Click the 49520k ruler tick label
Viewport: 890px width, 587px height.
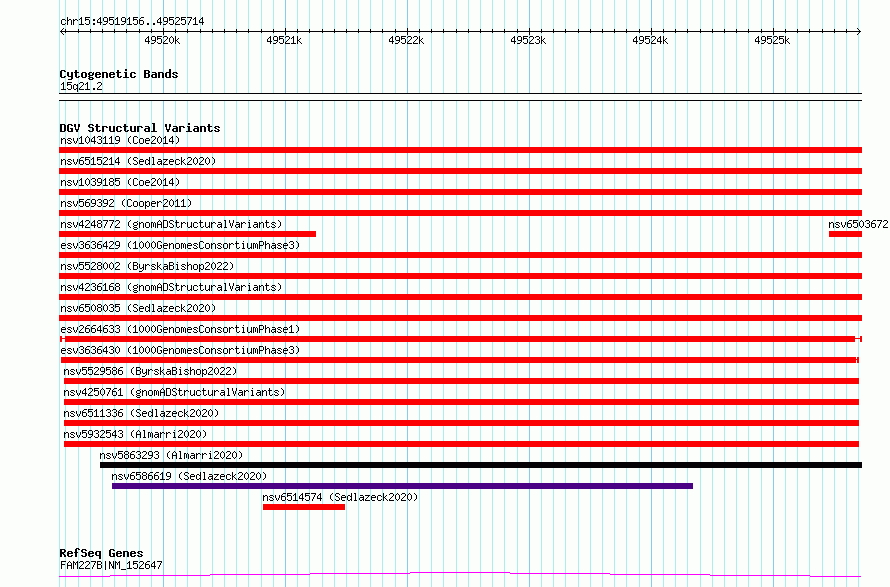click(162, 40)
